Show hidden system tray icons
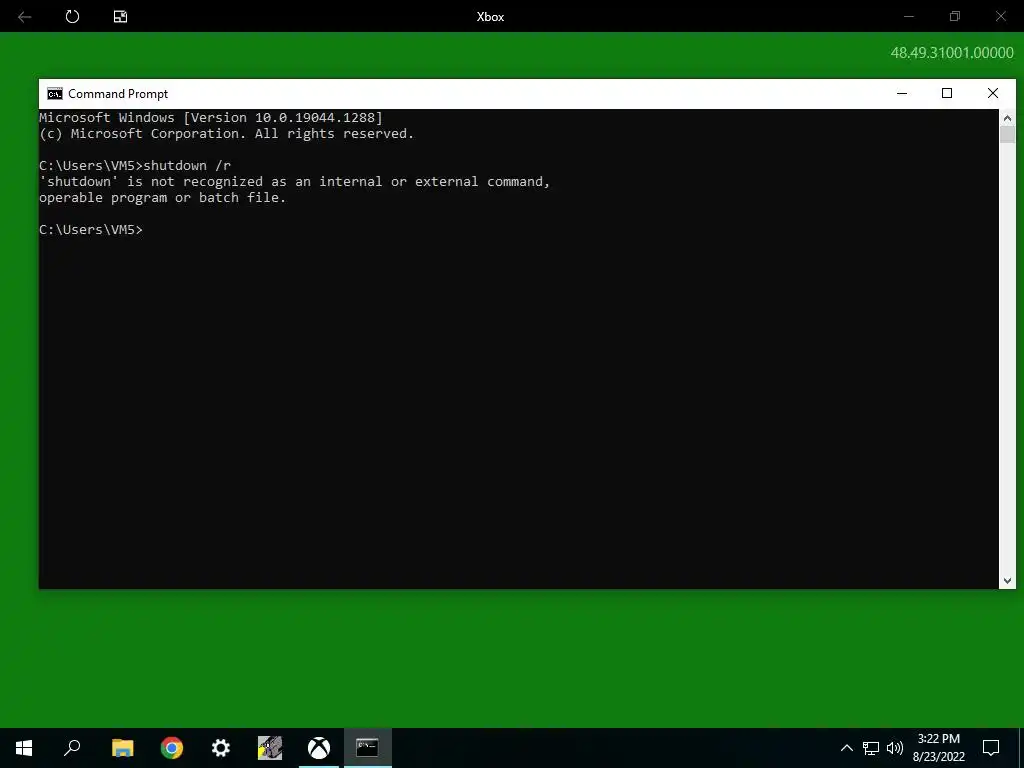Image resolution: width=1024 pixels, height=768 pixels. 846,748
